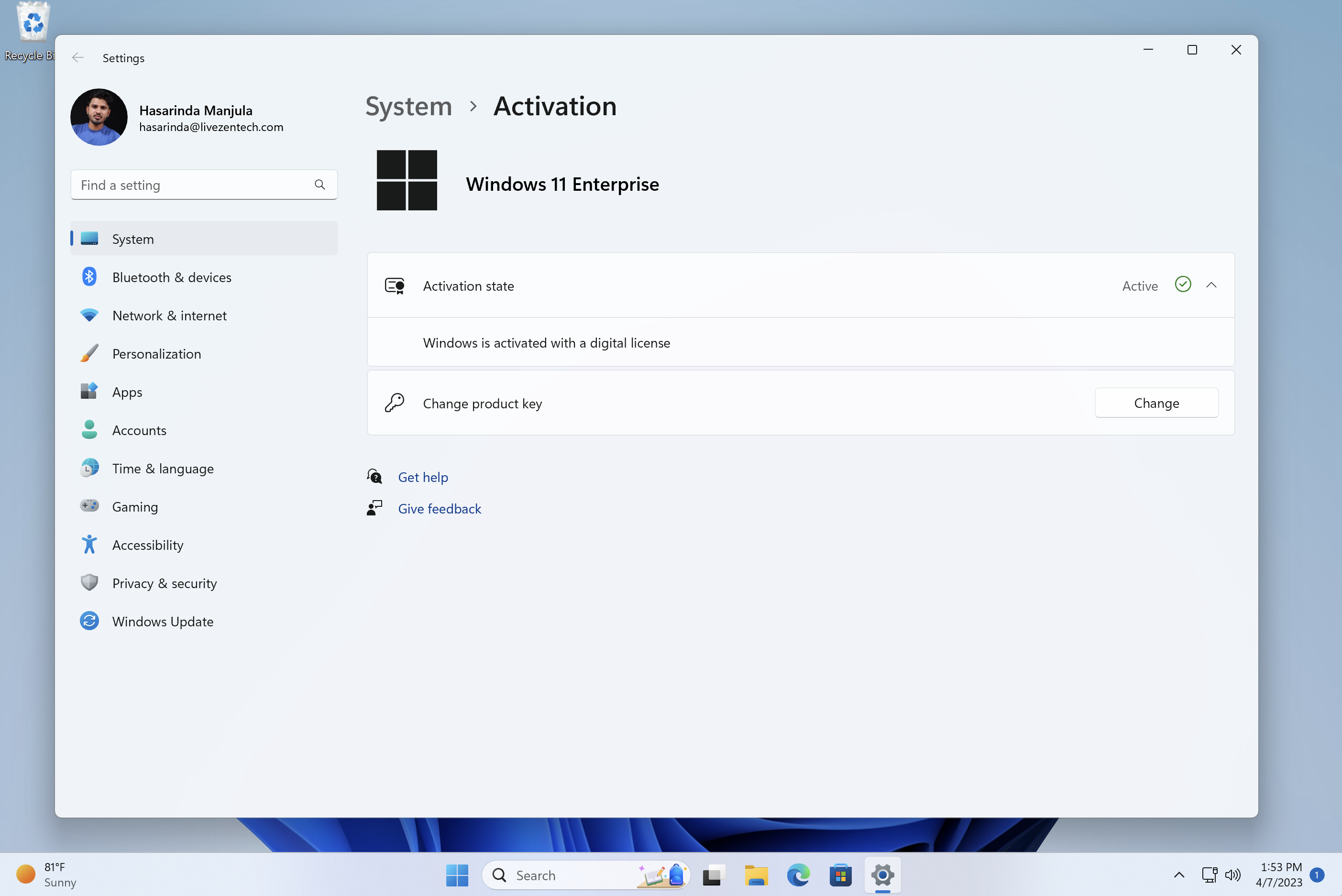1342x896 pixels.
Task: Click the Change product key button
Action: click(x=1155, y=403)
